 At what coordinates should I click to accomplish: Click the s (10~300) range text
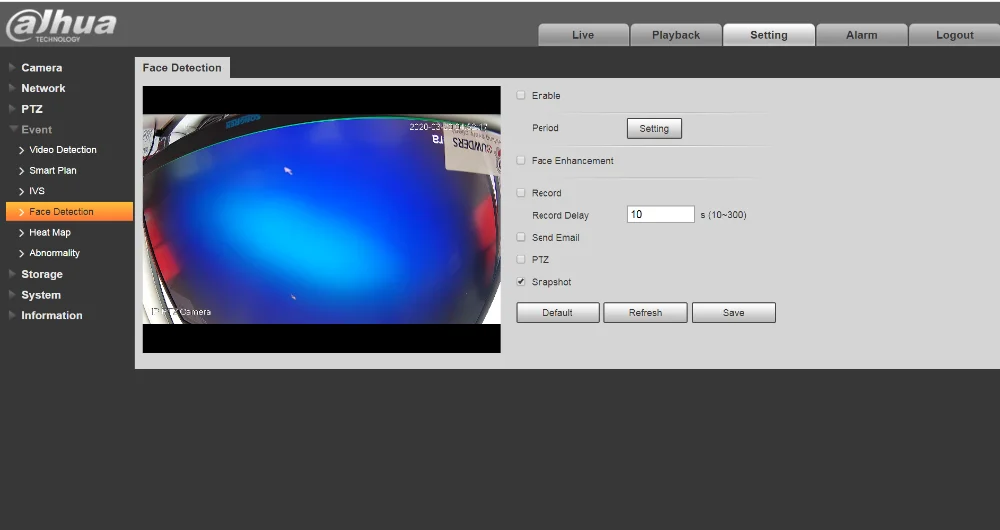click(723, 215)
